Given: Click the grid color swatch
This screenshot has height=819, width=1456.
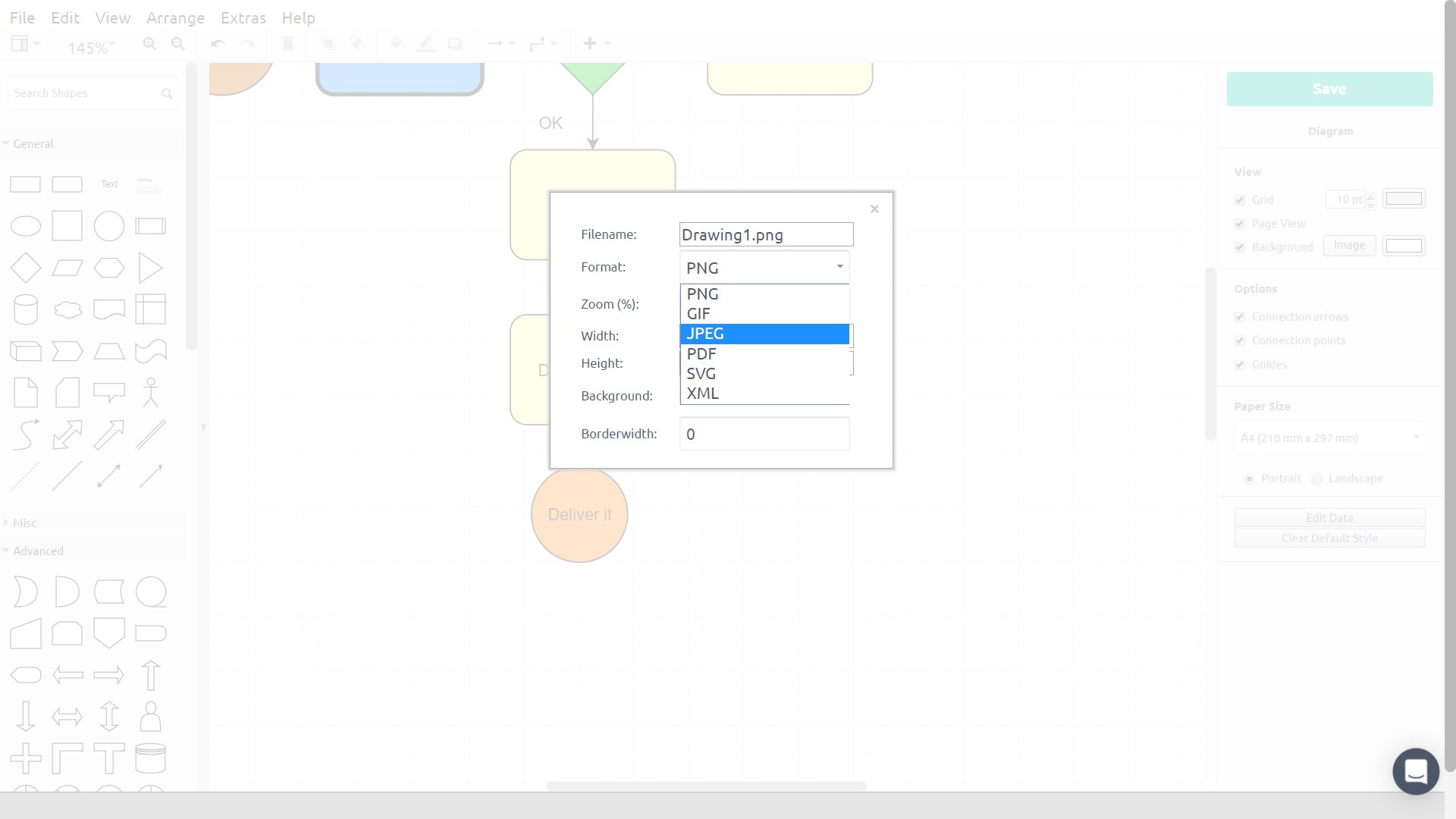Looking at the screenshot, I should (1404, 199).
